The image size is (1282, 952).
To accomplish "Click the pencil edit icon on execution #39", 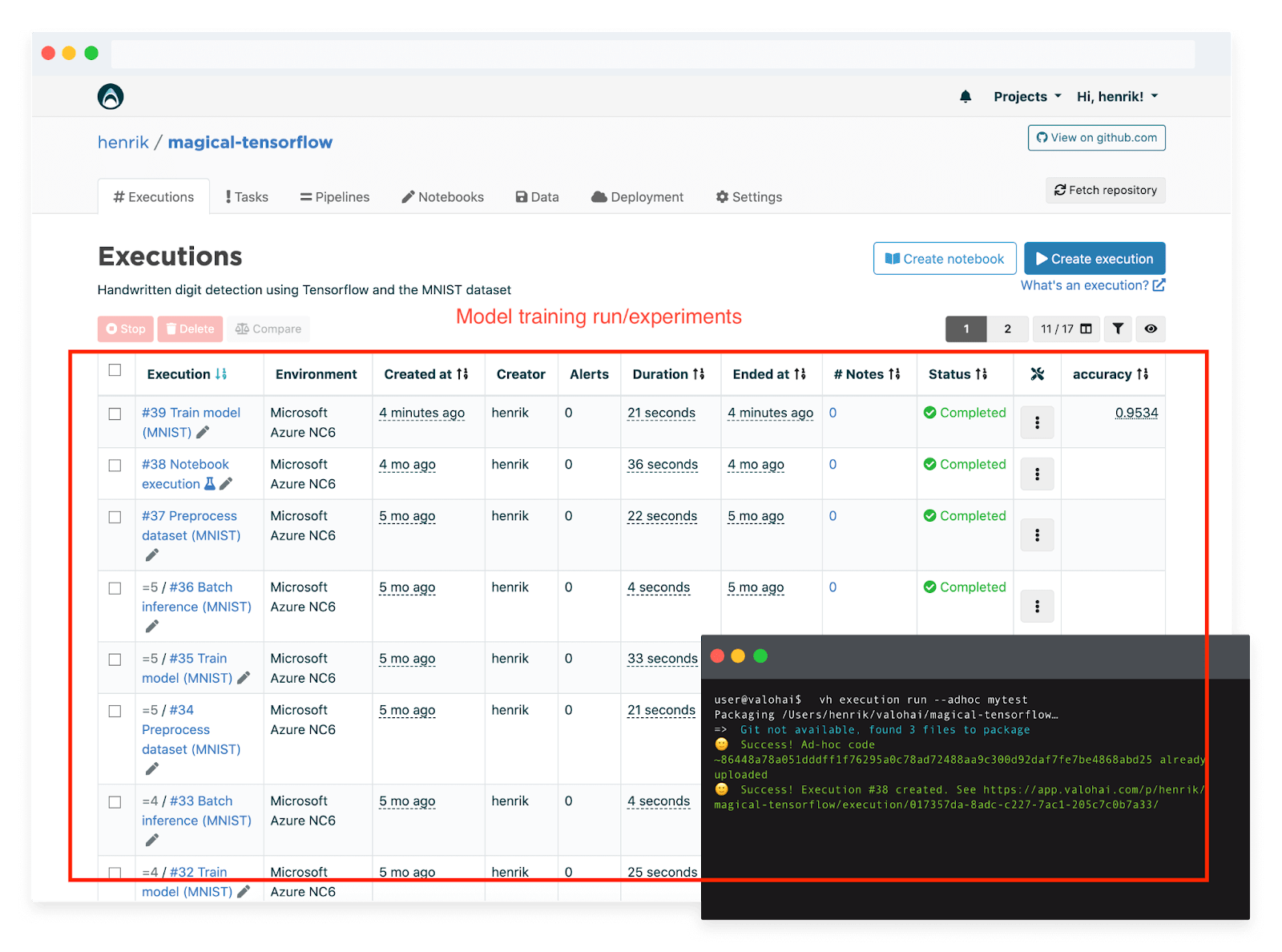I will pyautogui.click(x=200, y=432).
